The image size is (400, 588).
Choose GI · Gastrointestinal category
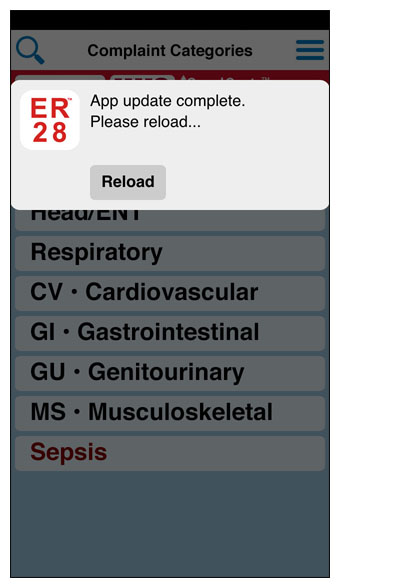[170, 333]
